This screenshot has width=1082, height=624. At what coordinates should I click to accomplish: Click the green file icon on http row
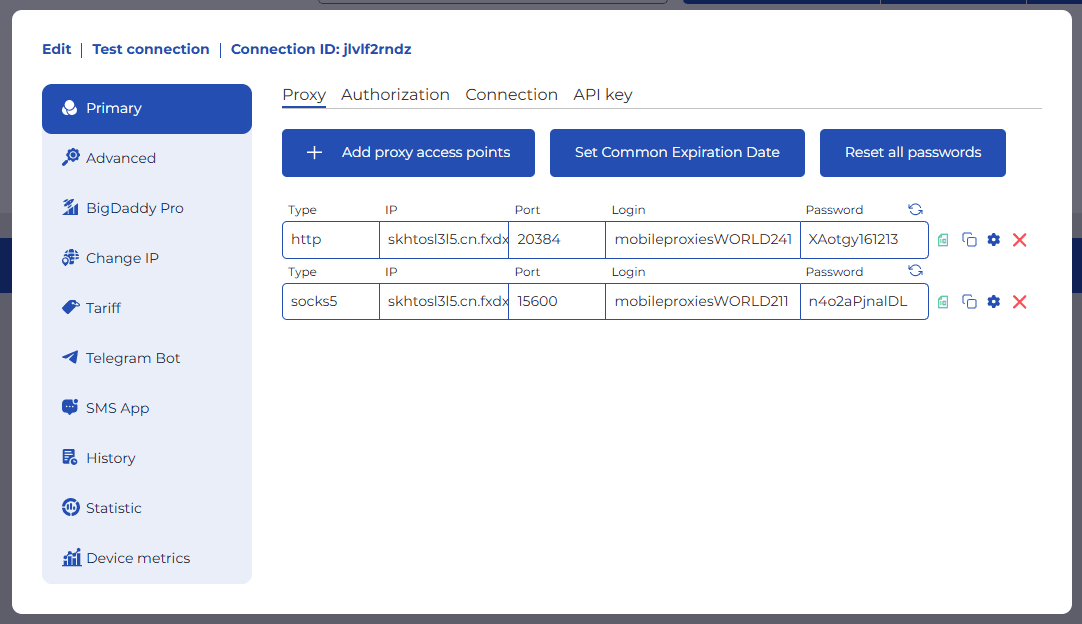tap(943, 240)
